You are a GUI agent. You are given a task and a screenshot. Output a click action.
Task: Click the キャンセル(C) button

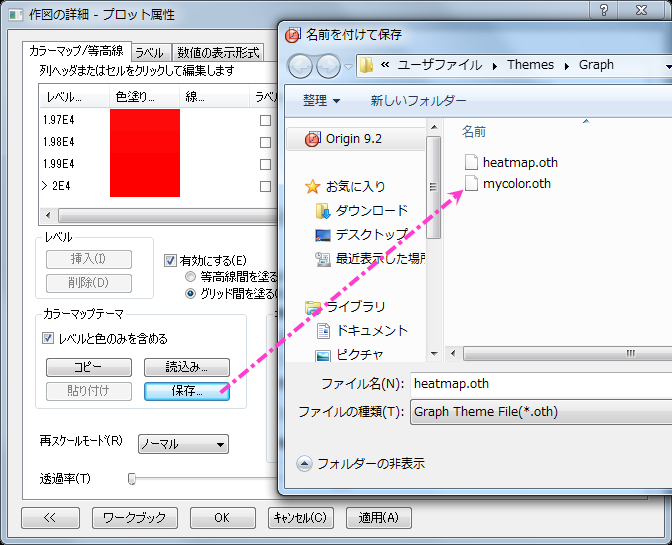[x=300, y=518]
